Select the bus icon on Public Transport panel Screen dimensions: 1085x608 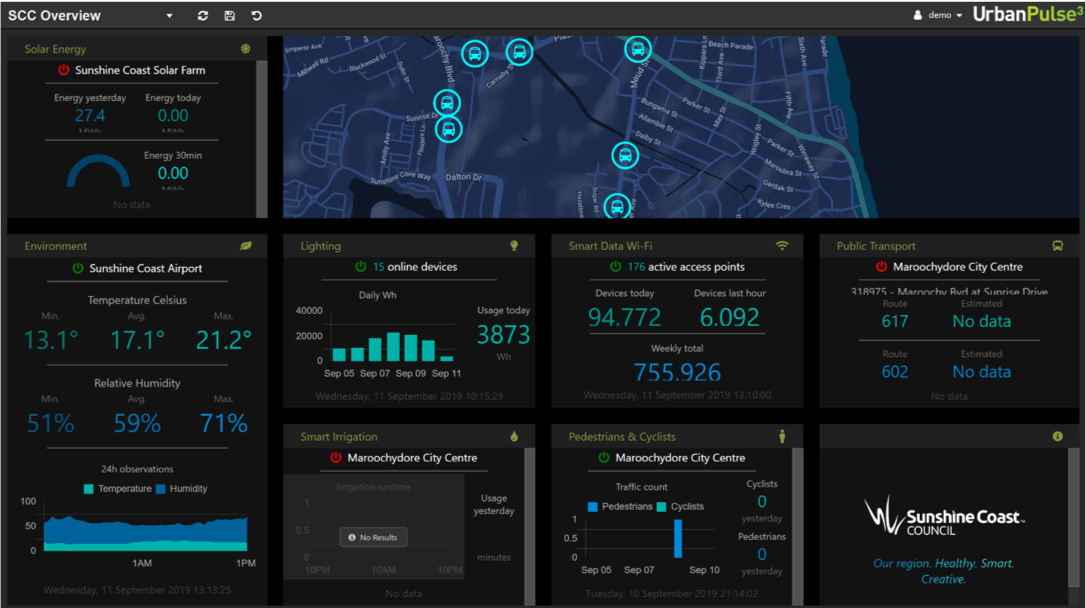point(1058,245)
